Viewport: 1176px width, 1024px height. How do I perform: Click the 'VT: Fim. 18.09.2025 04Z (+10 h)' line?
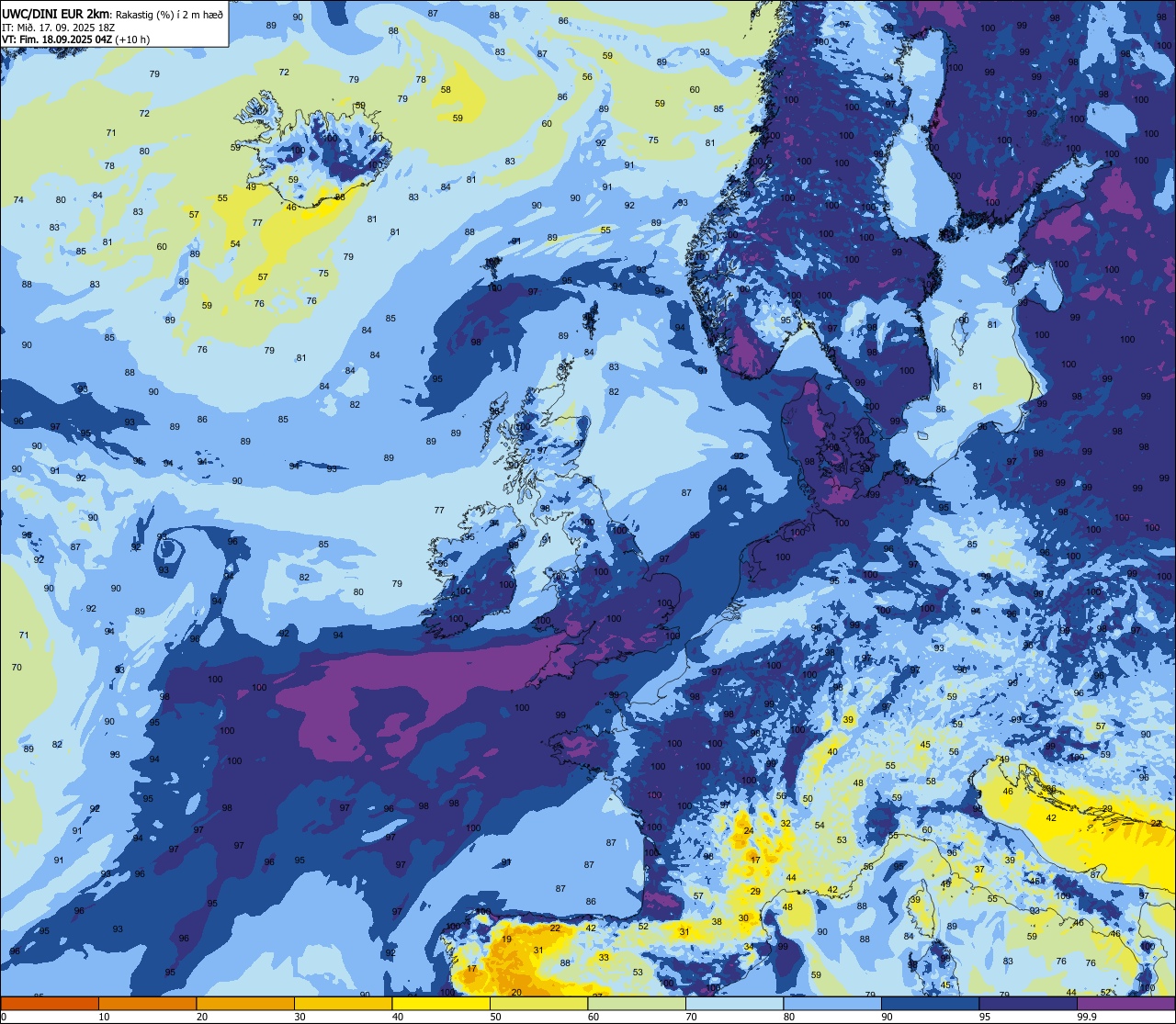click(x=75, y=39)
